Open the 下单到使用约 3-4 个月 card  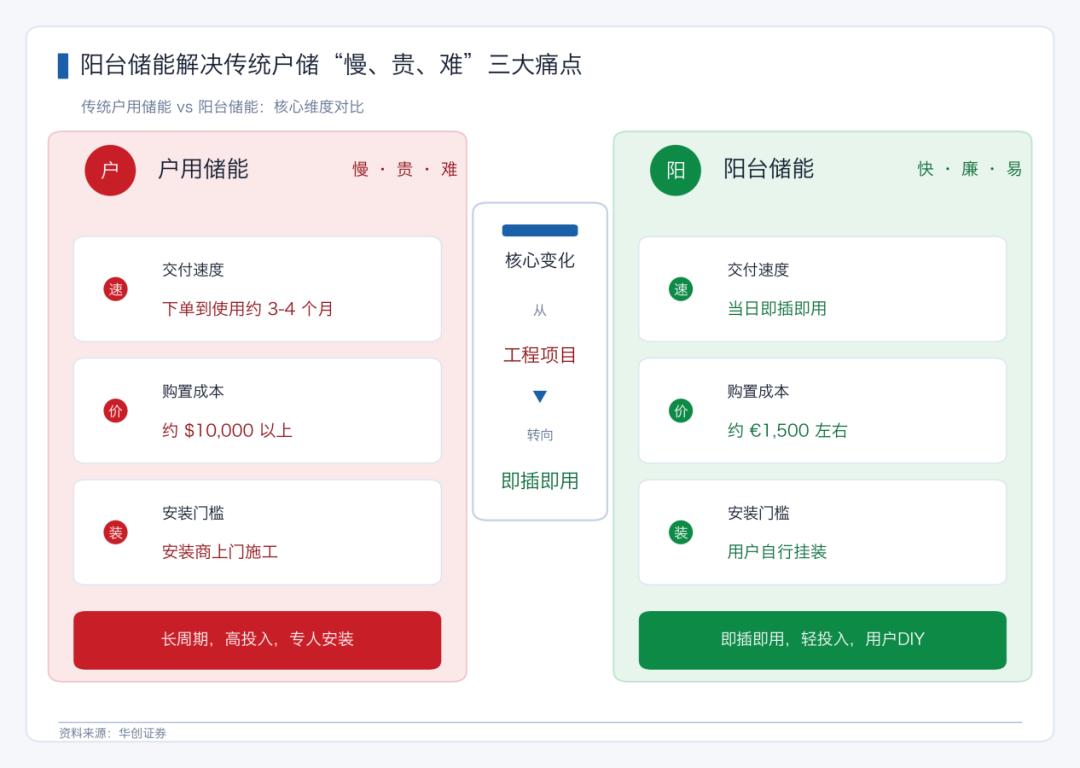(x=258, y=289)
